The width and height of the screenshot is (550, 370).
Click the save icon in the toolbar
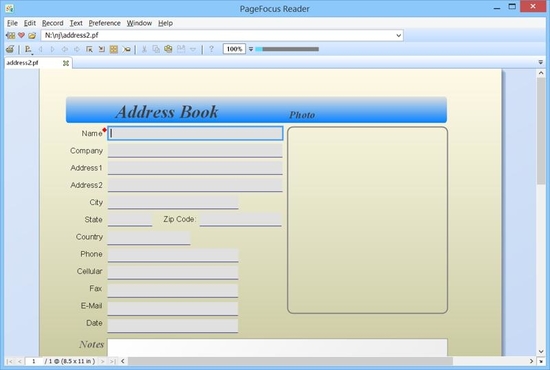click(181, 49)
